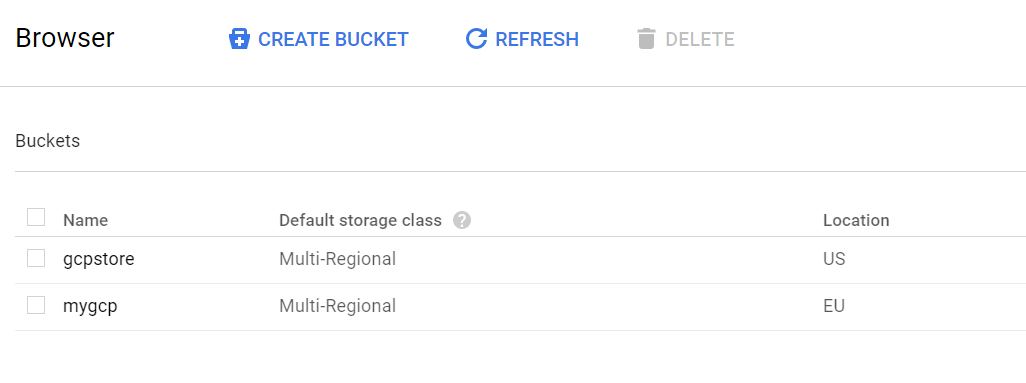Open the mygcp bucket
This screenshot has width=1026, height=383.
(x=90, y=306)
